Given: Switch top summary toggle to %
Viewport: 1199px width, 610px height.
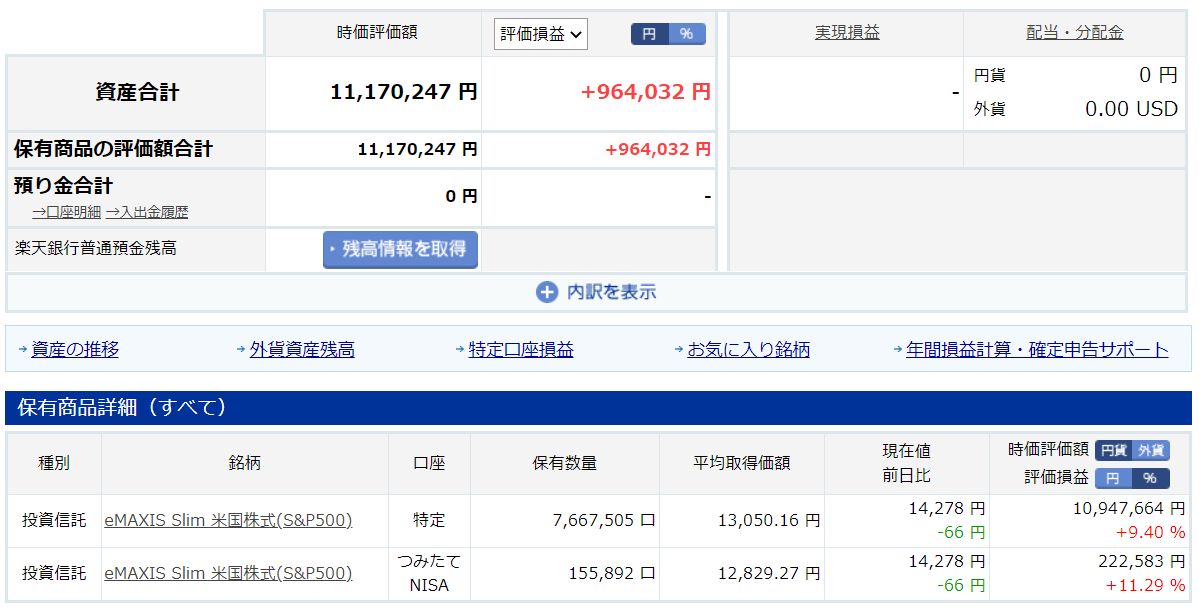Looking at the screenshot, I should [686, 34].
